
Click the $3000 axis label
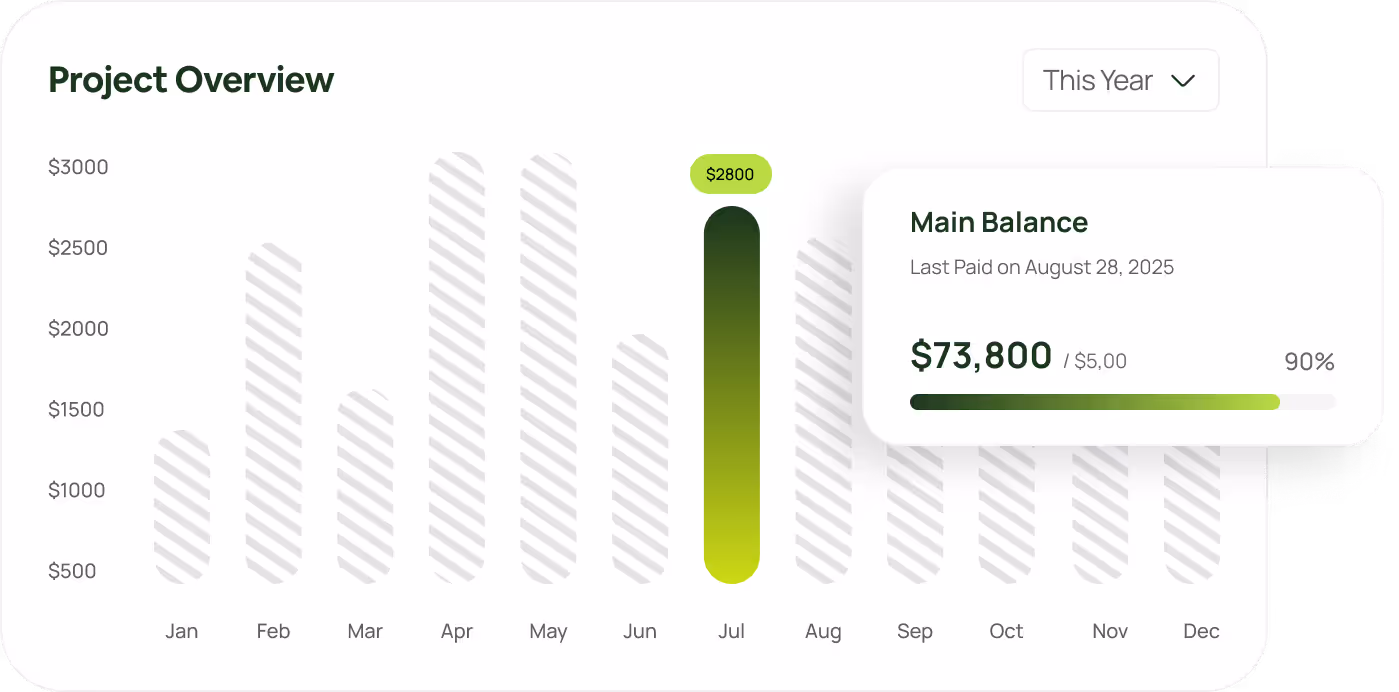point(78,167)
